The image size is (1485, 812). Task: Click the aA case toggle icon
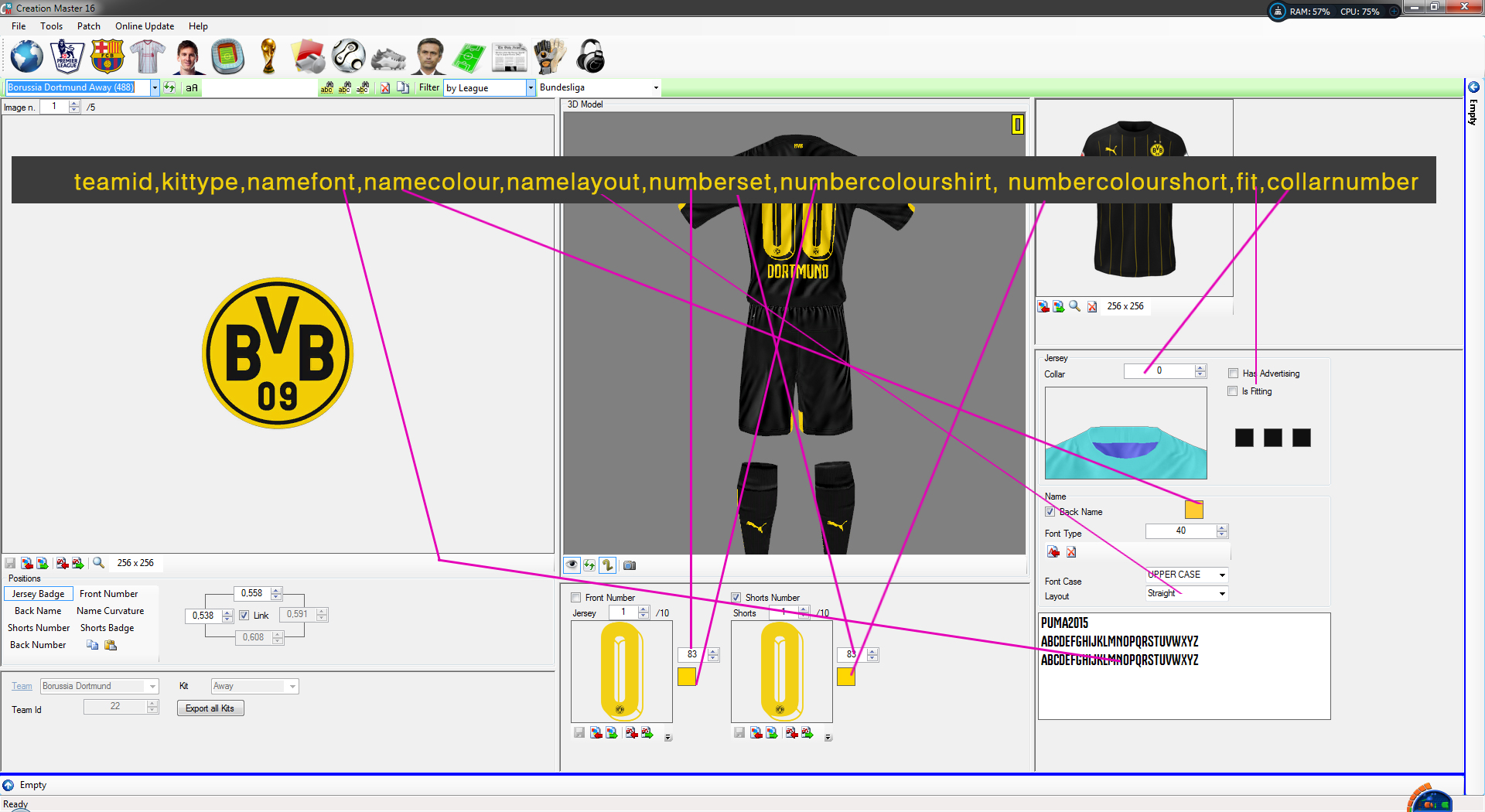(x=192, y=87)
